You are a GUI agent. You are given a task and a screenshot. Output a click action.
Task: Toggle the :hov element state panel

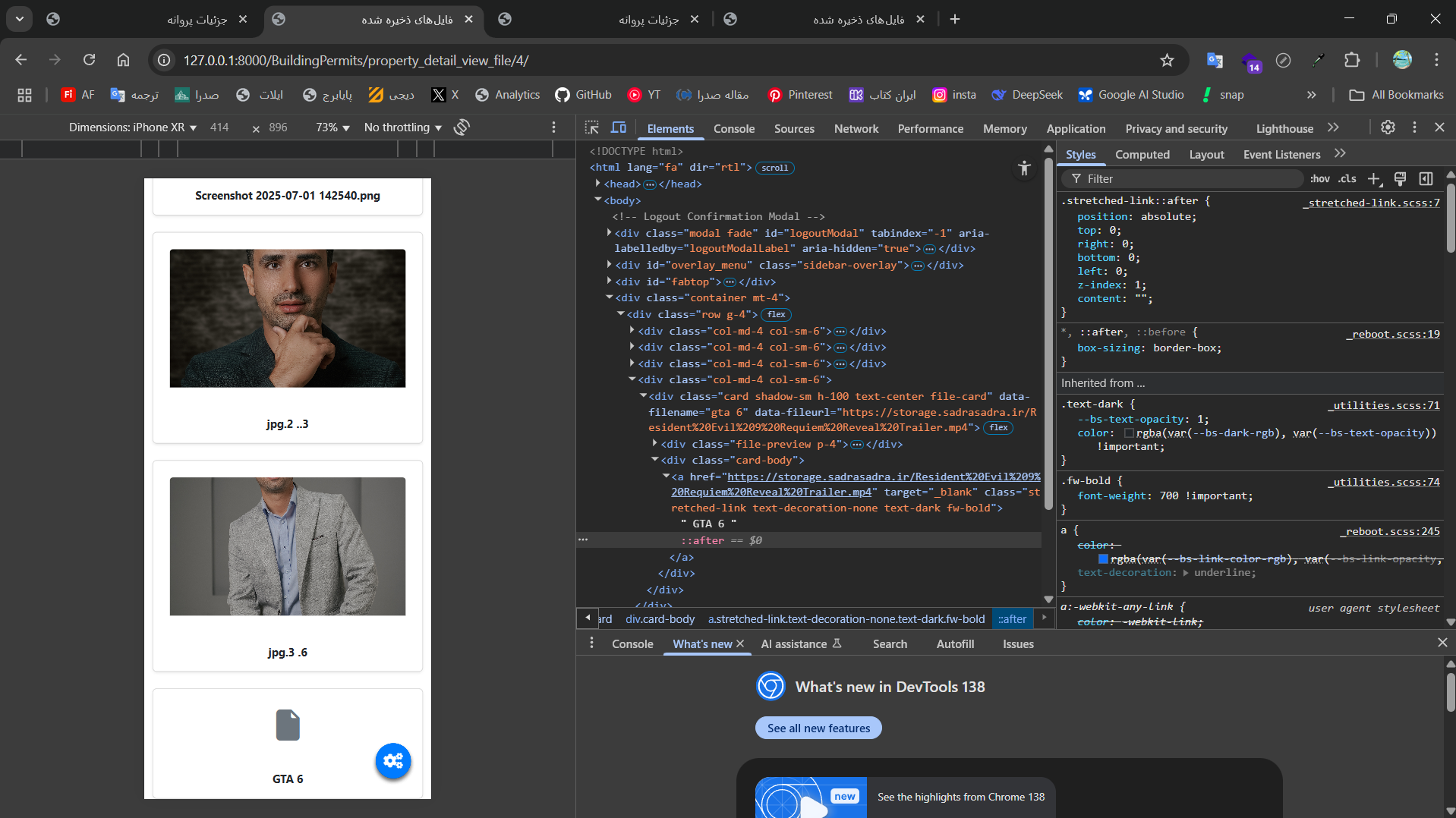click(1319, 179)
